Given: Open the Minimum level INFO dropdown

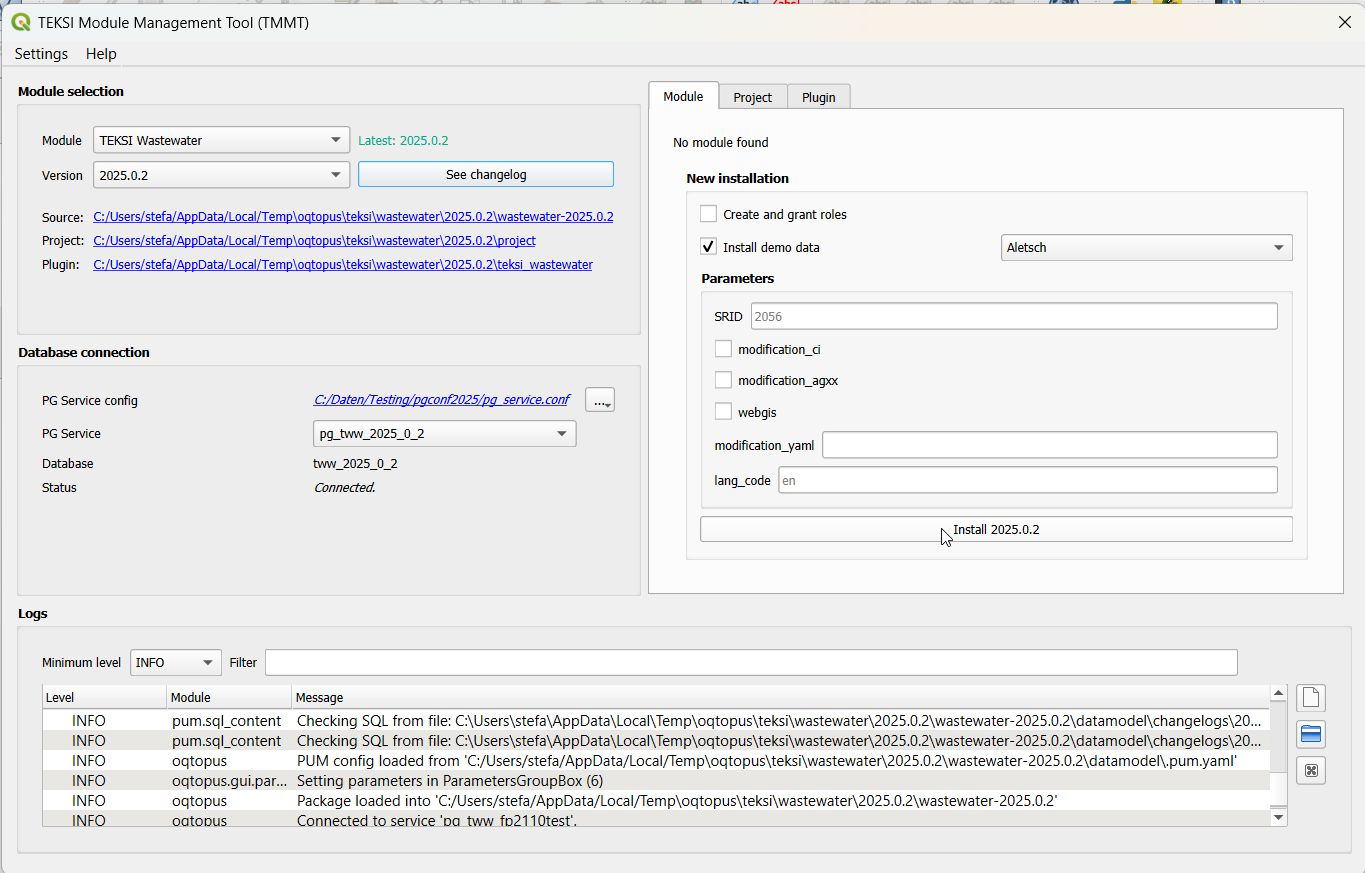Looking at the screenshot, I should pos(176,663).
